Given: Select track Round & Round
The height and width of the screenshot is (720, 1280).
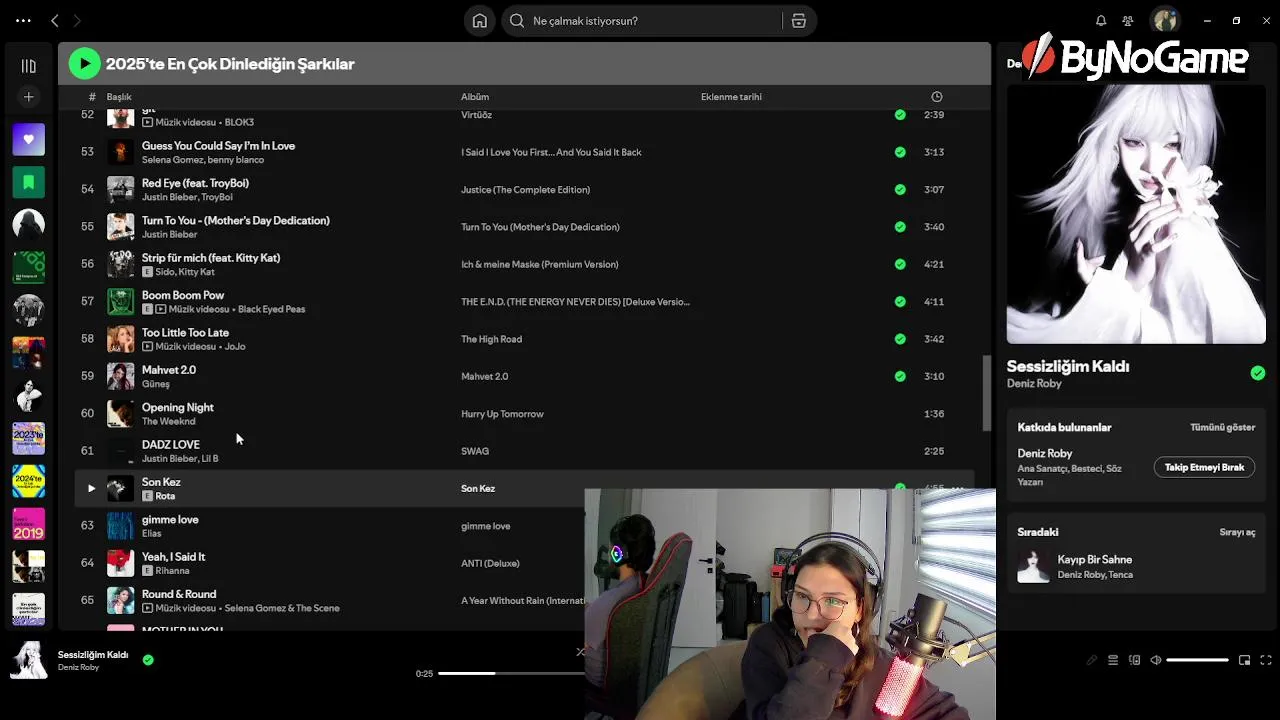Looking at the screenshot, I should pos(179,594).
